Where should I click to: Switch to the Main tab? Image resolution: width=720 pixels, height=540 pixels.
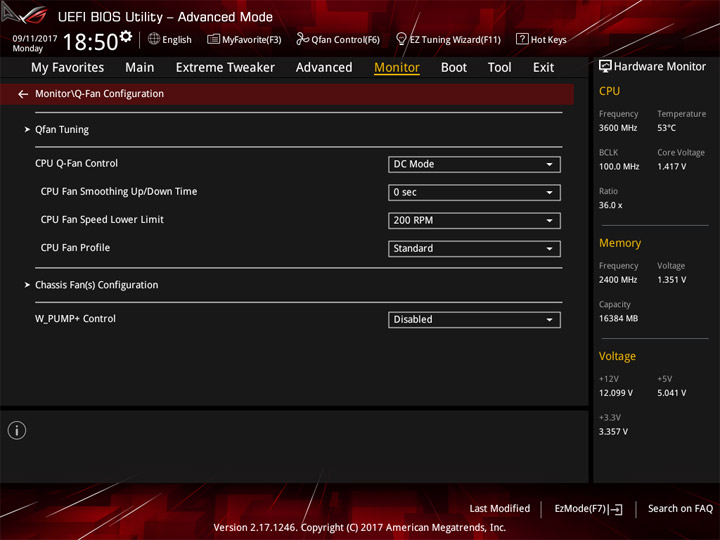coord(140,68)
